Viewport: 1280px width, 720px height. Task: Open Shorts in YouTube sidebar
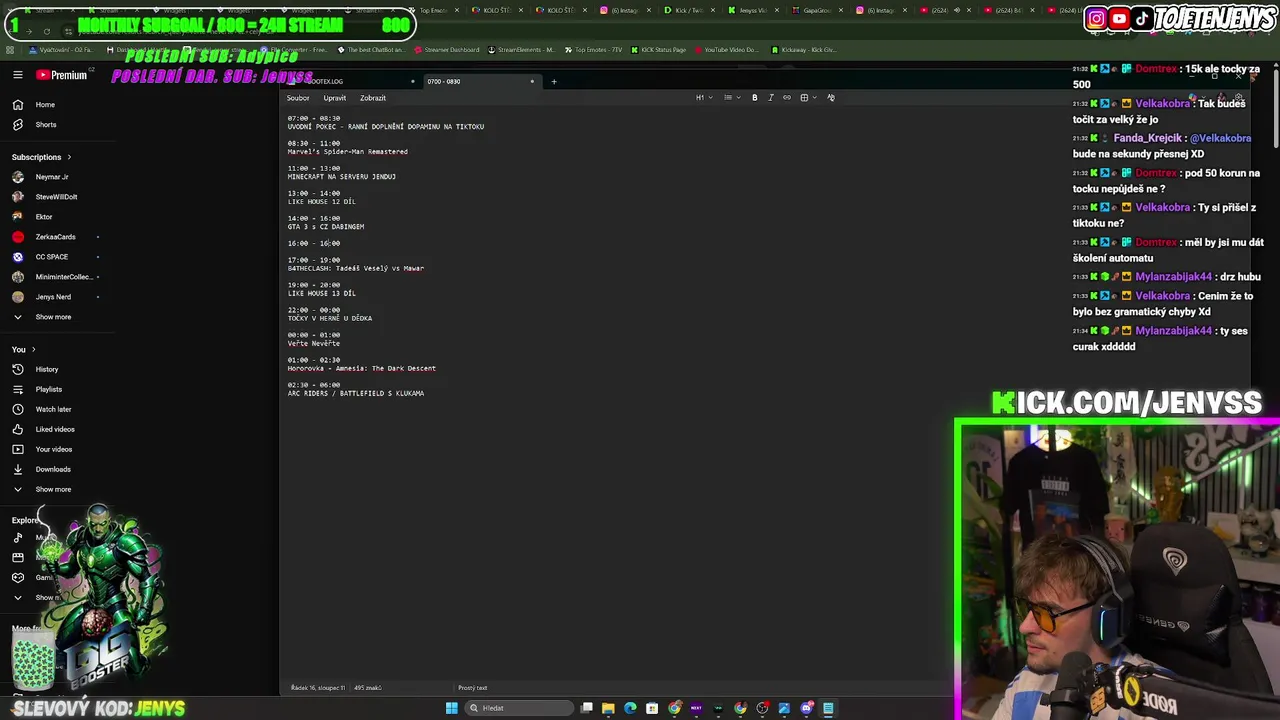[46, 125]
